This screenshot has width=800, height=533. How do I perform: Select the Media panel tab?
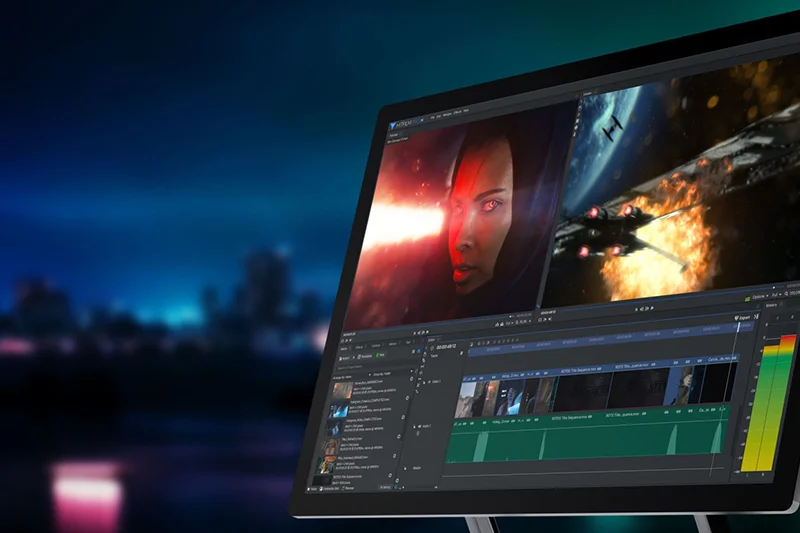(x=344, y=349)
